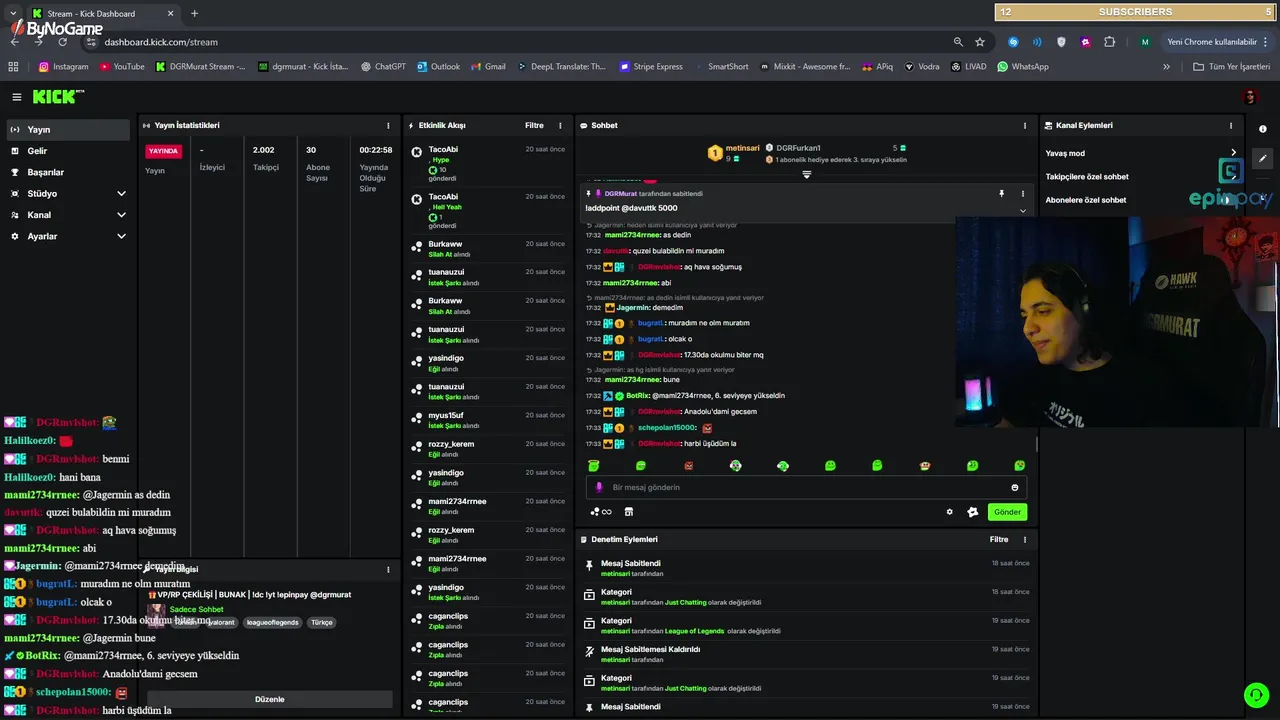This screenshot has width=1280, height=720.
Task: Open a new browser tab
Action: 194,13
